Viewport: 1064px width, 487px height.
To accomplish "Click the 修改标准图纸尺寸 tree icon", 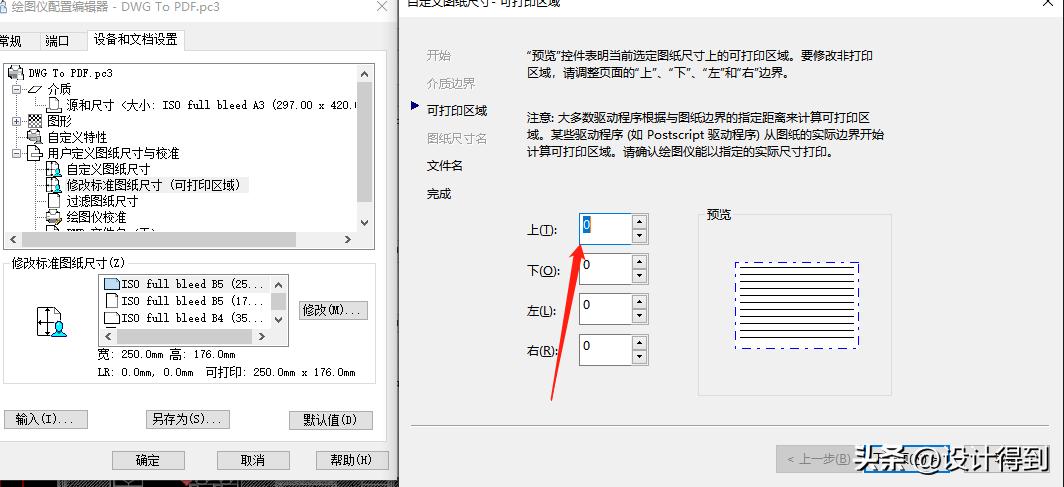I will (x=54, y=184).
